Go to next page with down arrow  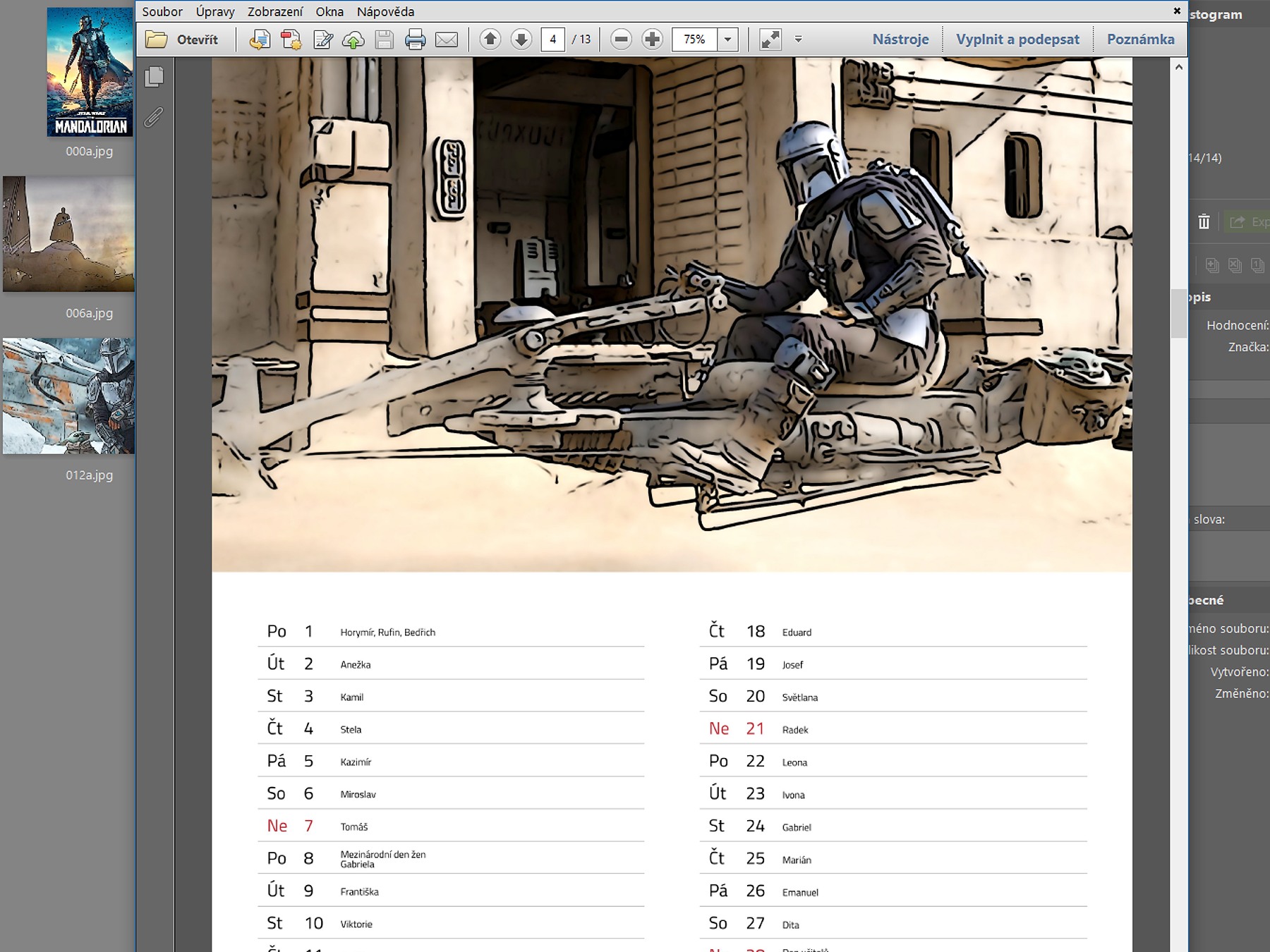(521, 39)
